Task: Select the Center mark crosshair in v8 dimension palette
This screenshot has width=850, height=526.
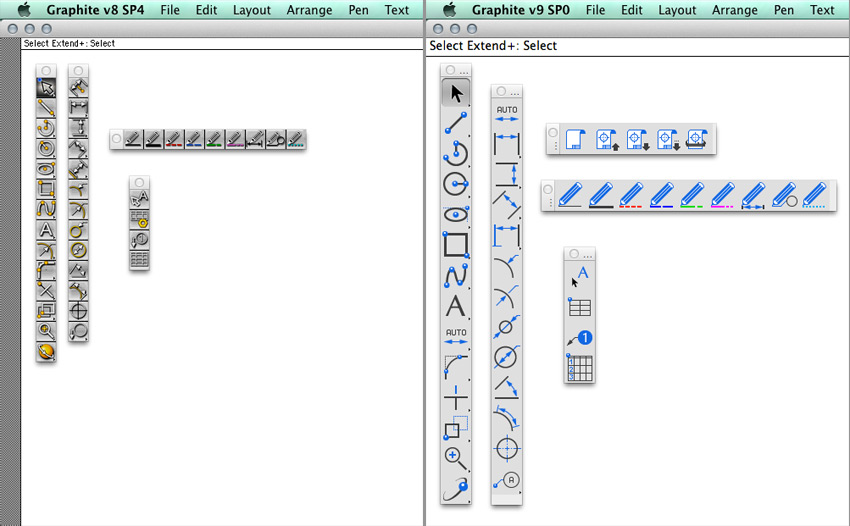Action: coord(78,311)
